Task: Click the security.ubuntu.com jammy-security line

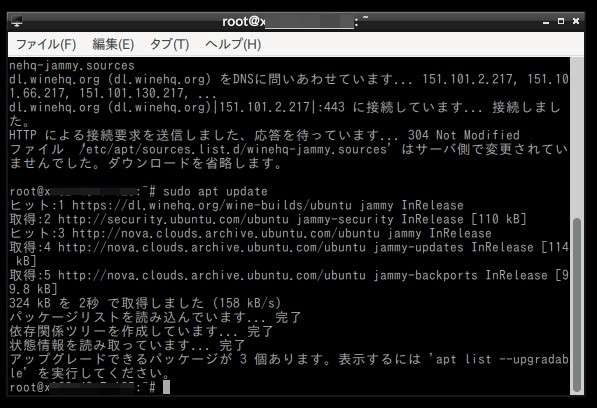Action: point(268,219)
